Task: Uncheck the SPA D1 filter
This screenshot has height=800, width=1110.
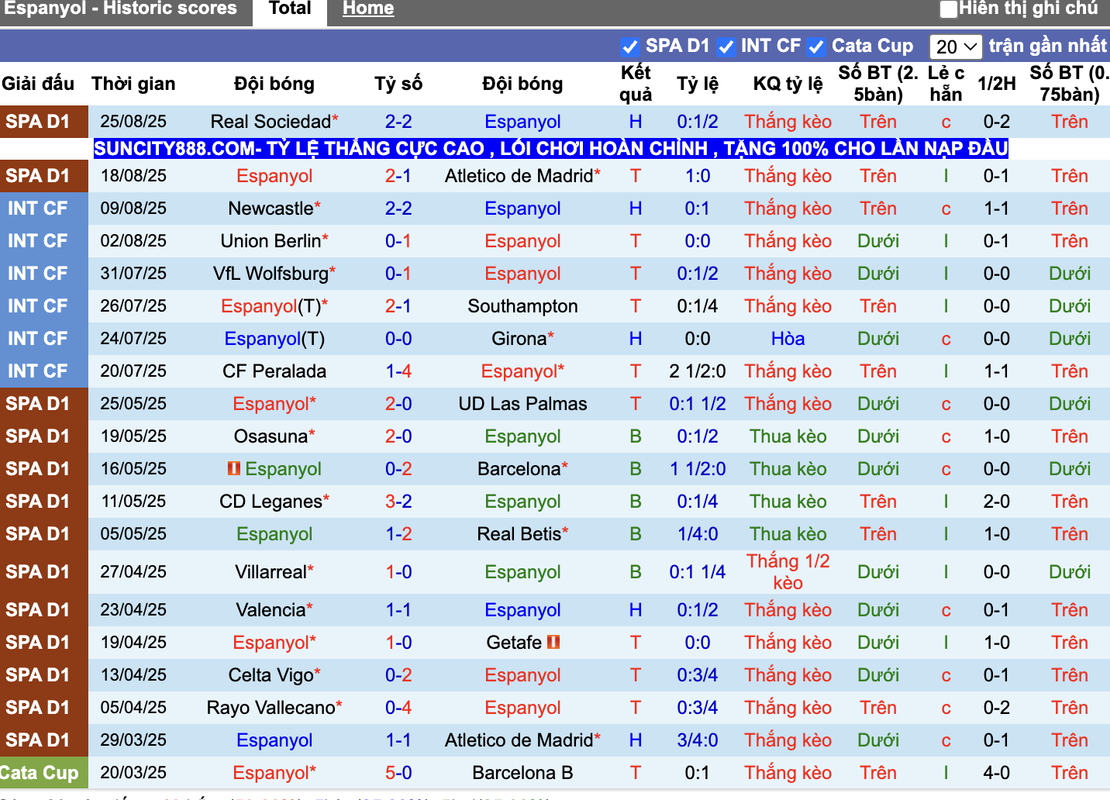Action: 629,47
